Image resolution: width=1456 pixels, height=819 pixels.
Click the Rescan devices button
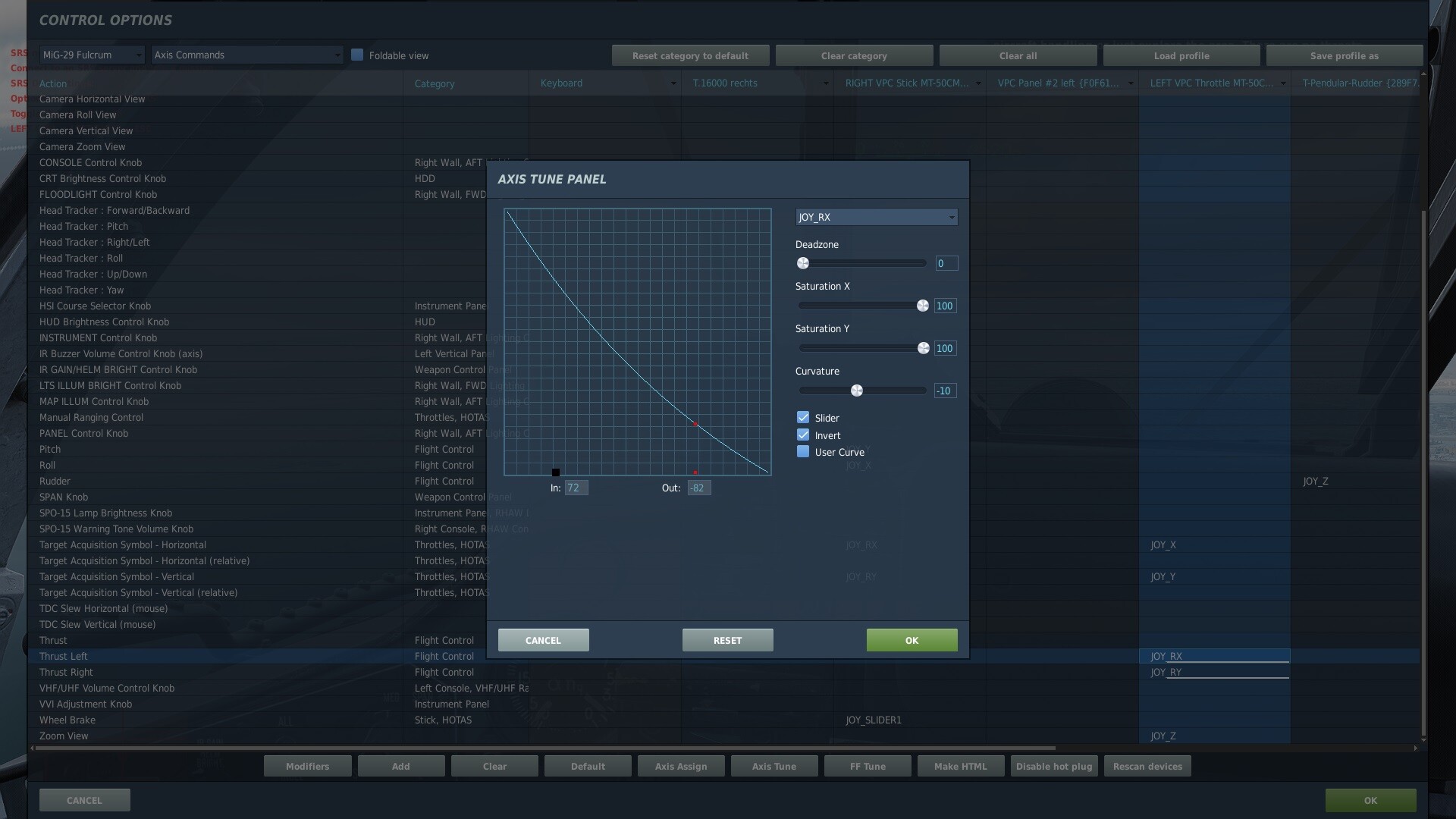(x=1147, y=766)
